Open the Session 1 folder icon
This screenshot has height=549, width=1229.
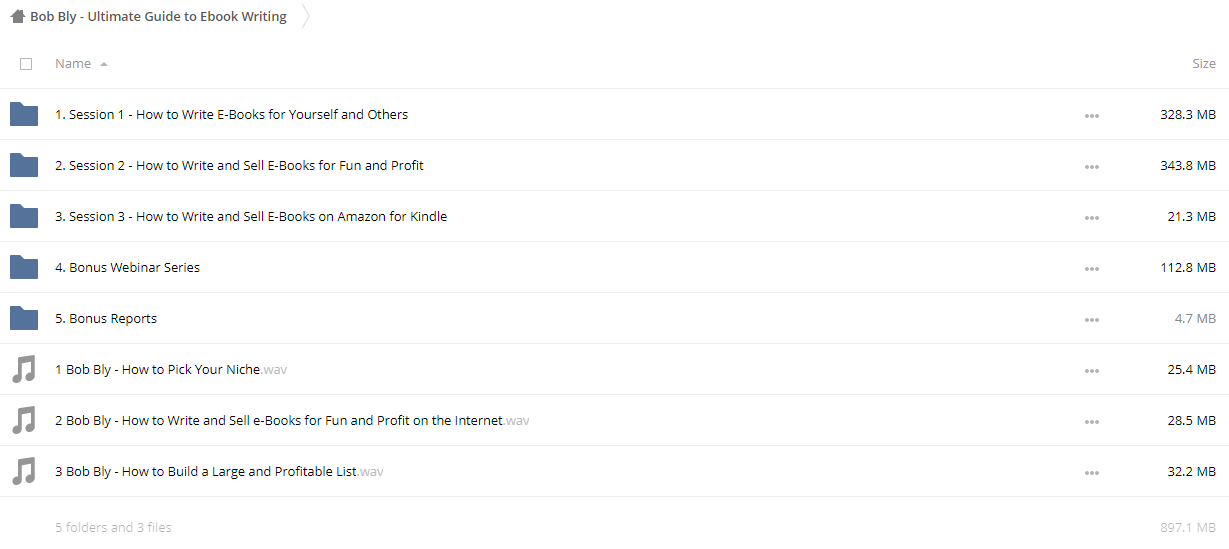tap(24, 114)
